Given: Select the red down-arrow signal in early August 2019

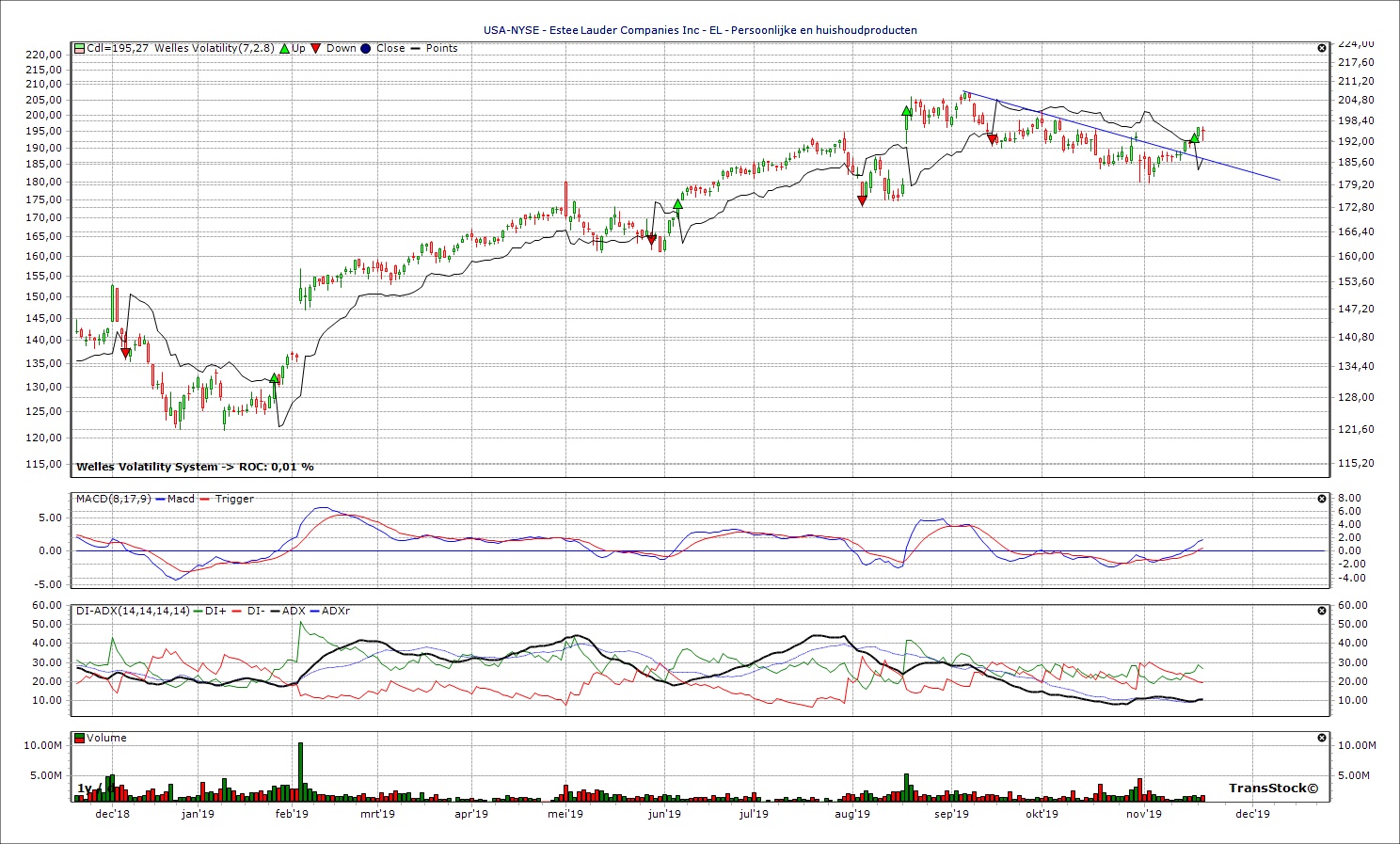Looking at the screenshot, I should (x=862, y=200).
